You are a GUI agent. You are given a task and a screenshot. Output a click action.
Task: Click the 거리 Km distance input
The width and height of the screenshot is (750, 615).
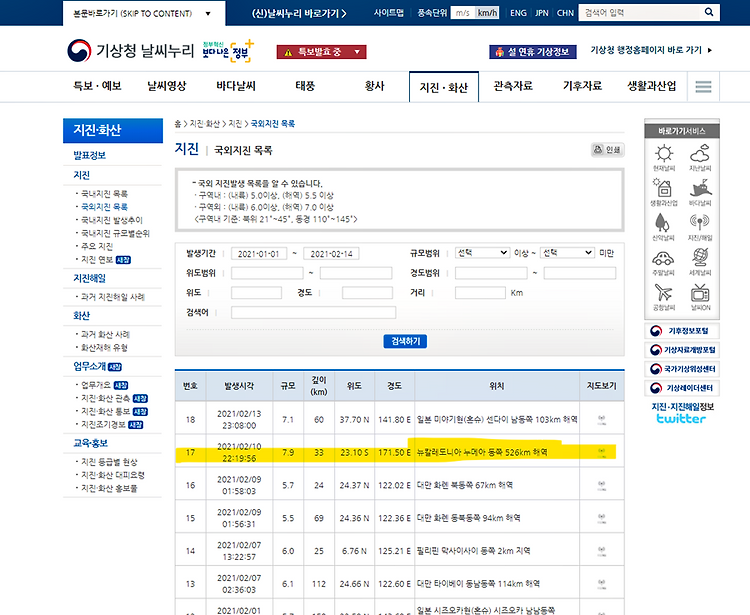click(x=480, y=293)
